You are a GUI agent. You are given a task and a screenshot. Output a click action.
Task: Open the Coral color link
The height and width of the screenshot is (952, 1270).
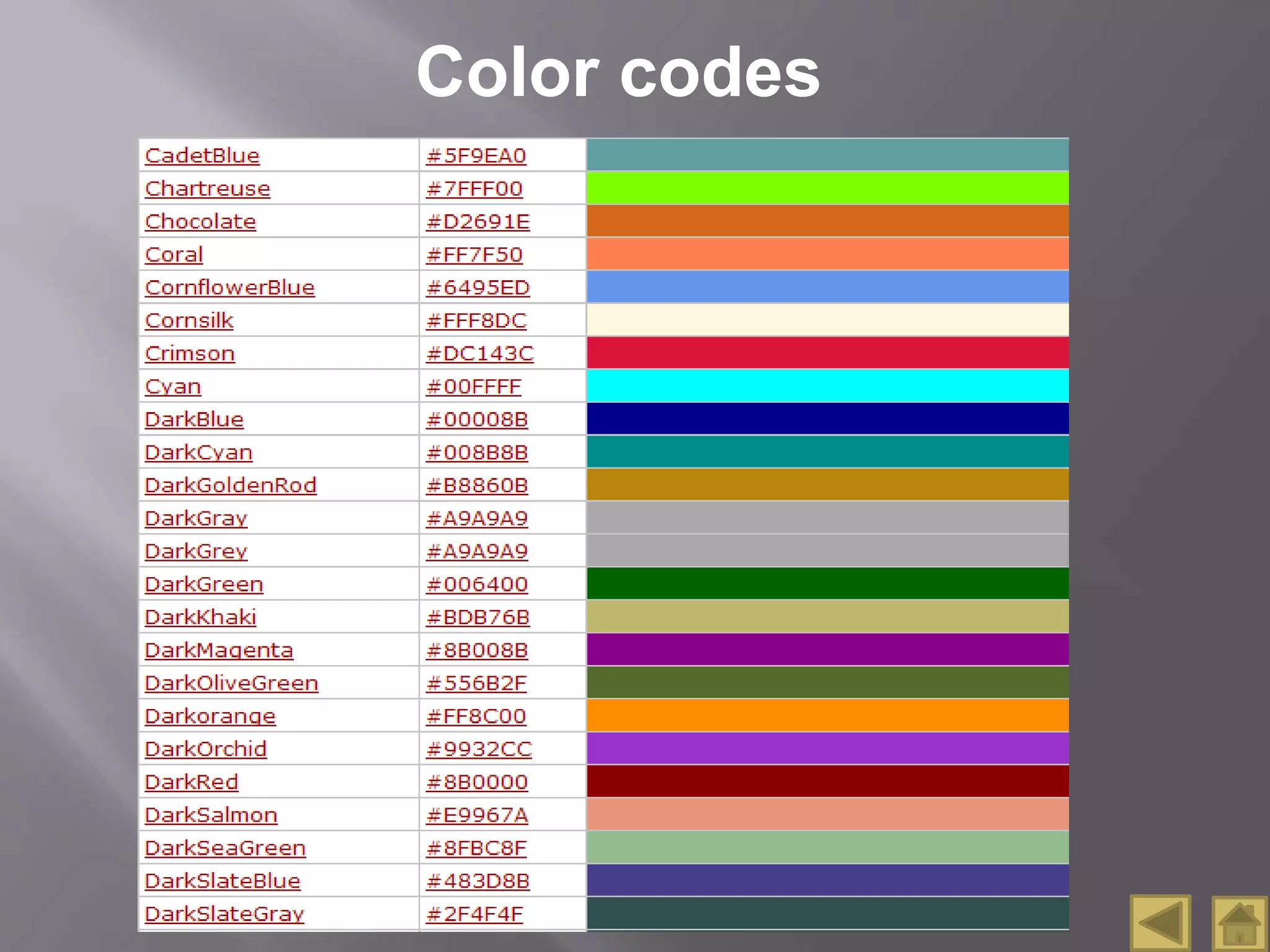(174, 254)
